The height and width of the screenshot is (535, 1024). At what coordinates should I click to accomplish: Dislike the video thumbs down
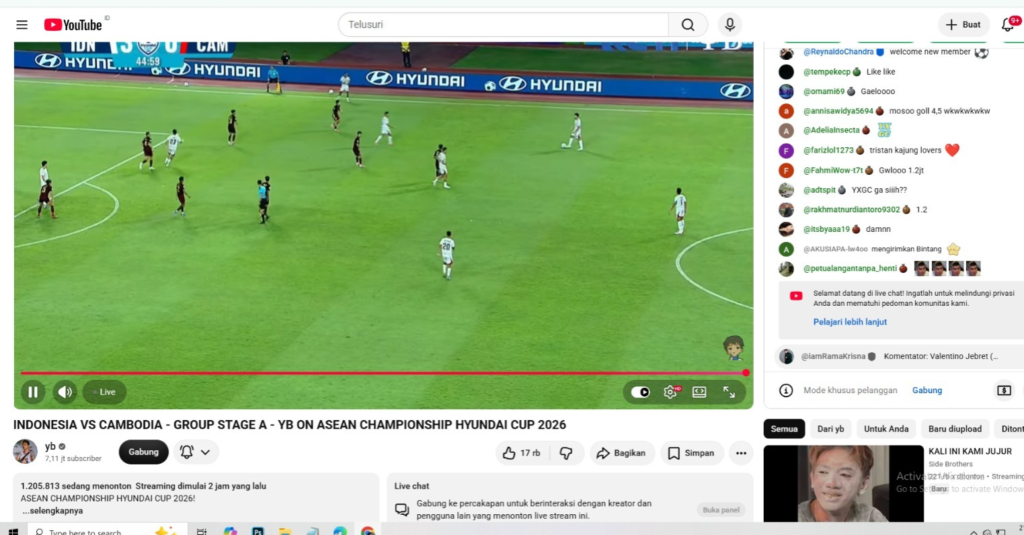click(566, 453)
